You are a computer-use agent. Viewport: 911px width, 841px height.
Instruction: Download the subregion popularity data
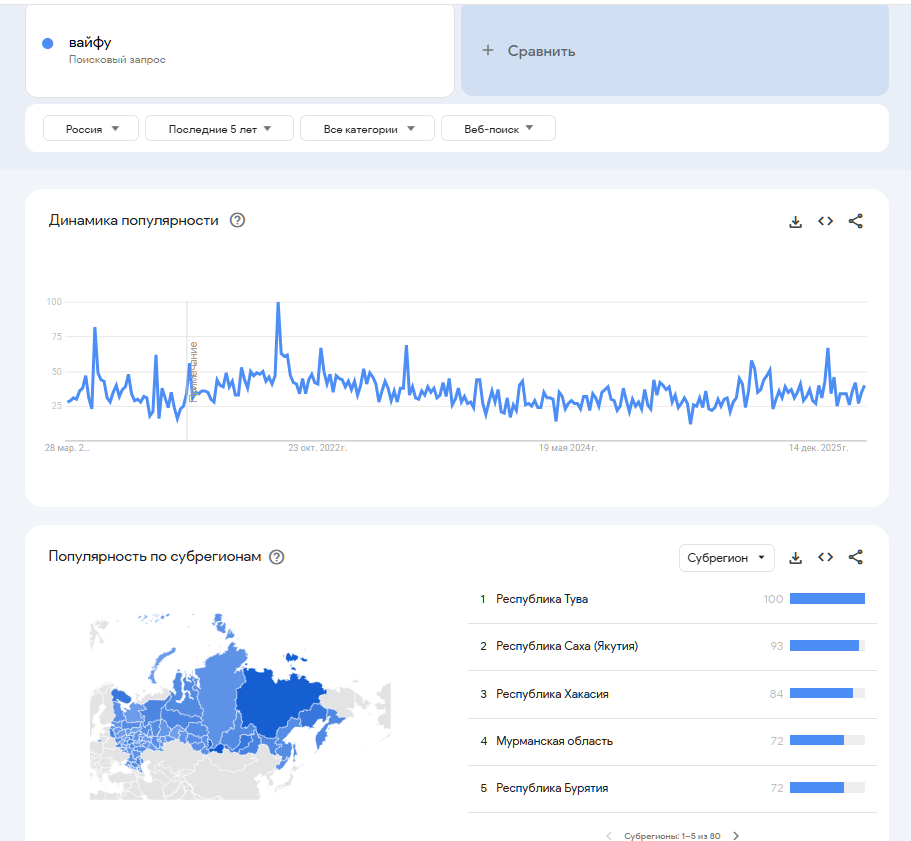point(796,557)
